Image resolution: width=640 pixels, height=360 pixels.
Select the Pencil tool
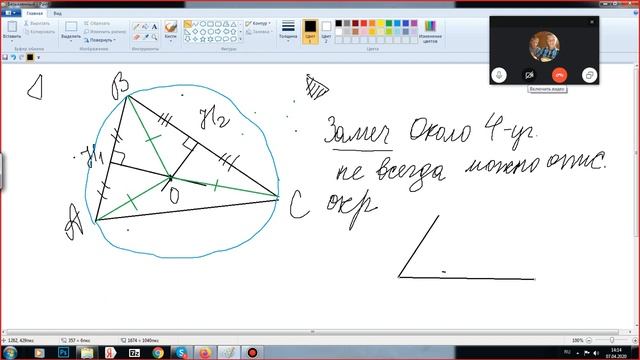pyautogui.click(x=136, y=27)
